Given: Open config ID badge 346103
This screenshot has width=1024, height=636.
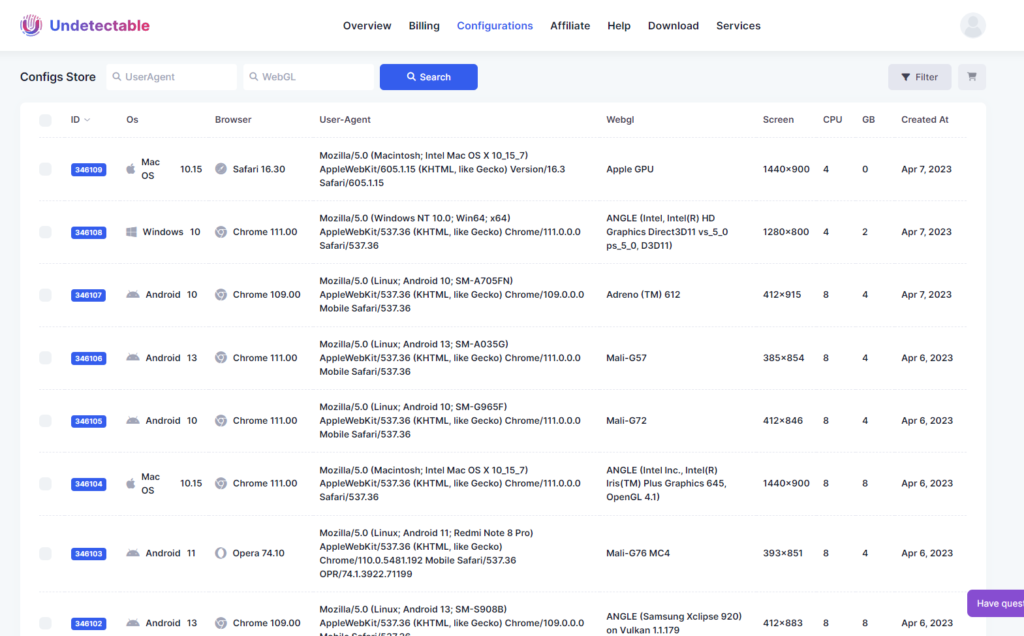Looking at the screenshot, I should 88,554.
